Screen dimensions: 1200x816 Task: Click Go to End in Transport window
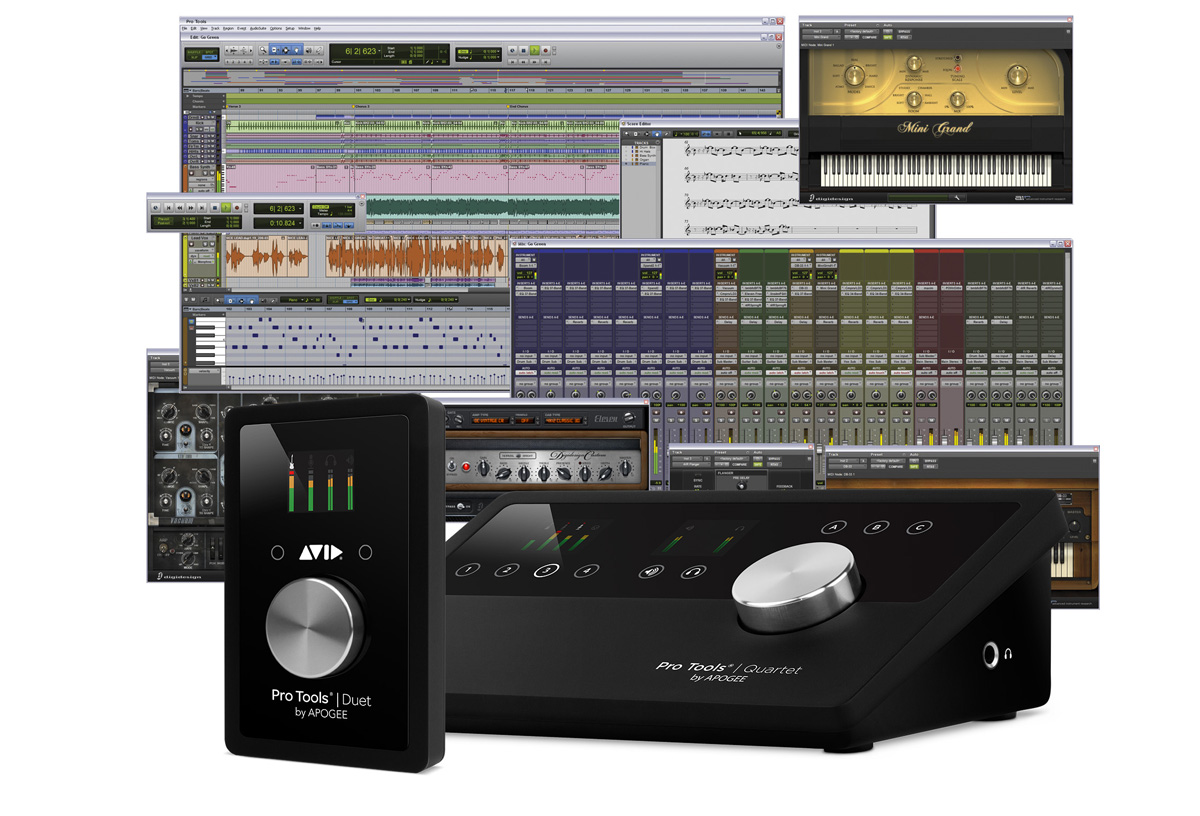[x=202, y=207]
